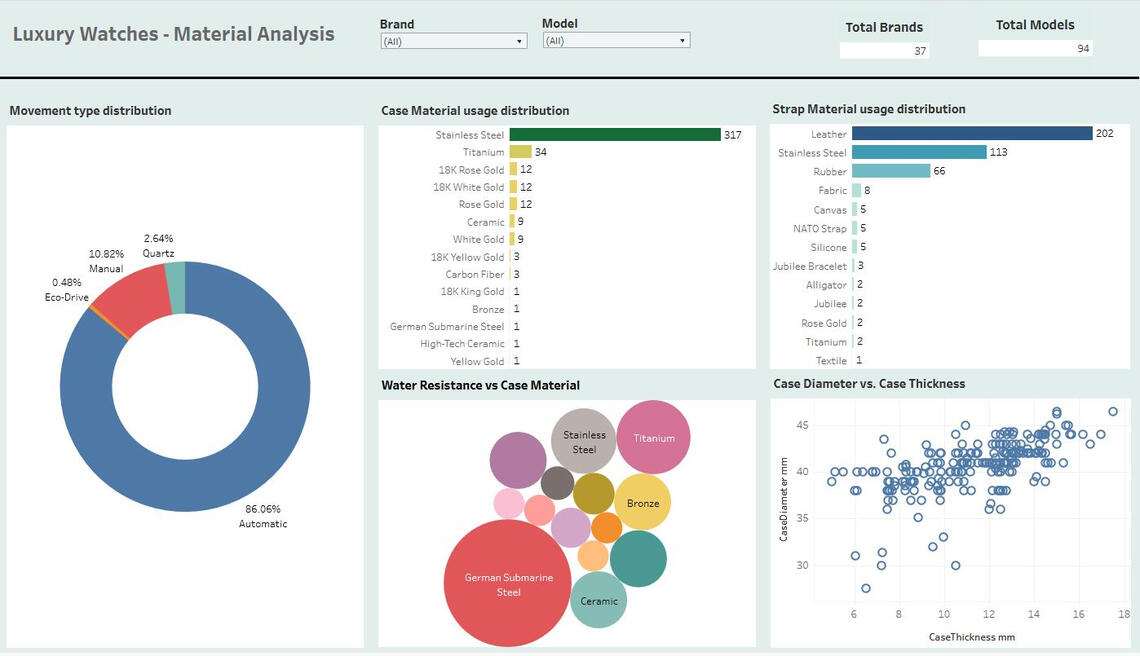Select the pink Titanium bubble
The height and width of the screenshot is (656, 1140).
(654, 437)
